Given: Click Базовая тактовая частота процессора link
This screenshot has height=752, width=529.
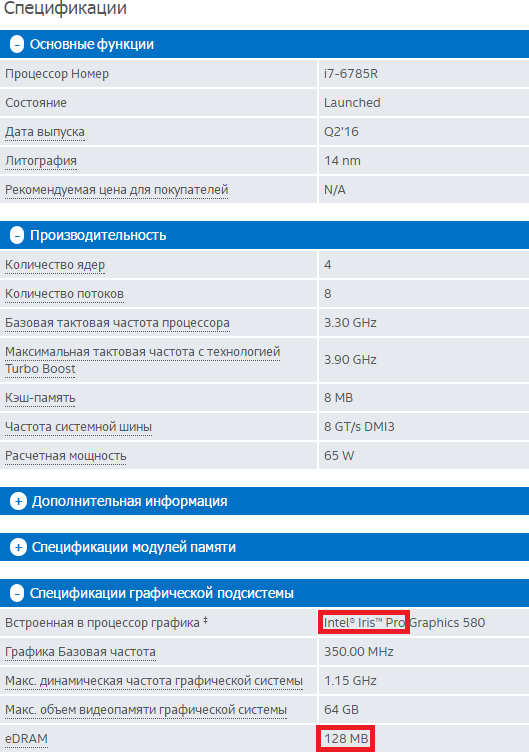Looking at the screenshot, I should [117, 323].
